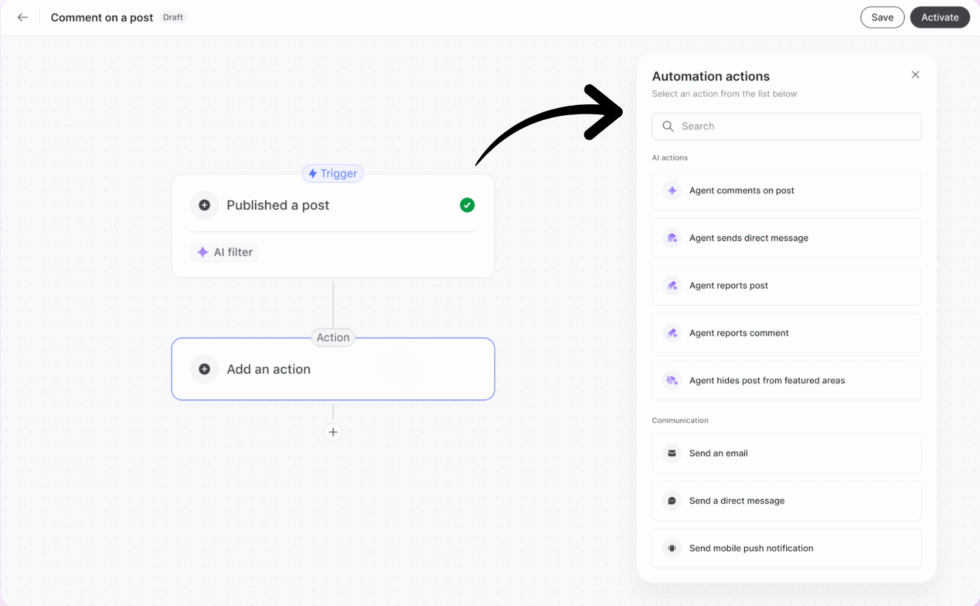Screen dimensions: 980x606
Task: Click into the Search actions field
Action: tap(786, 126)
